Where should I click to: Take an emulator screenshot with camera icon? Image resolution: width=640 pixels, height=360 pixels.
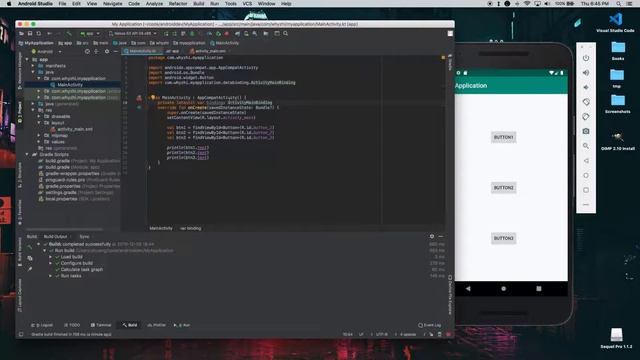coord(586,131)
